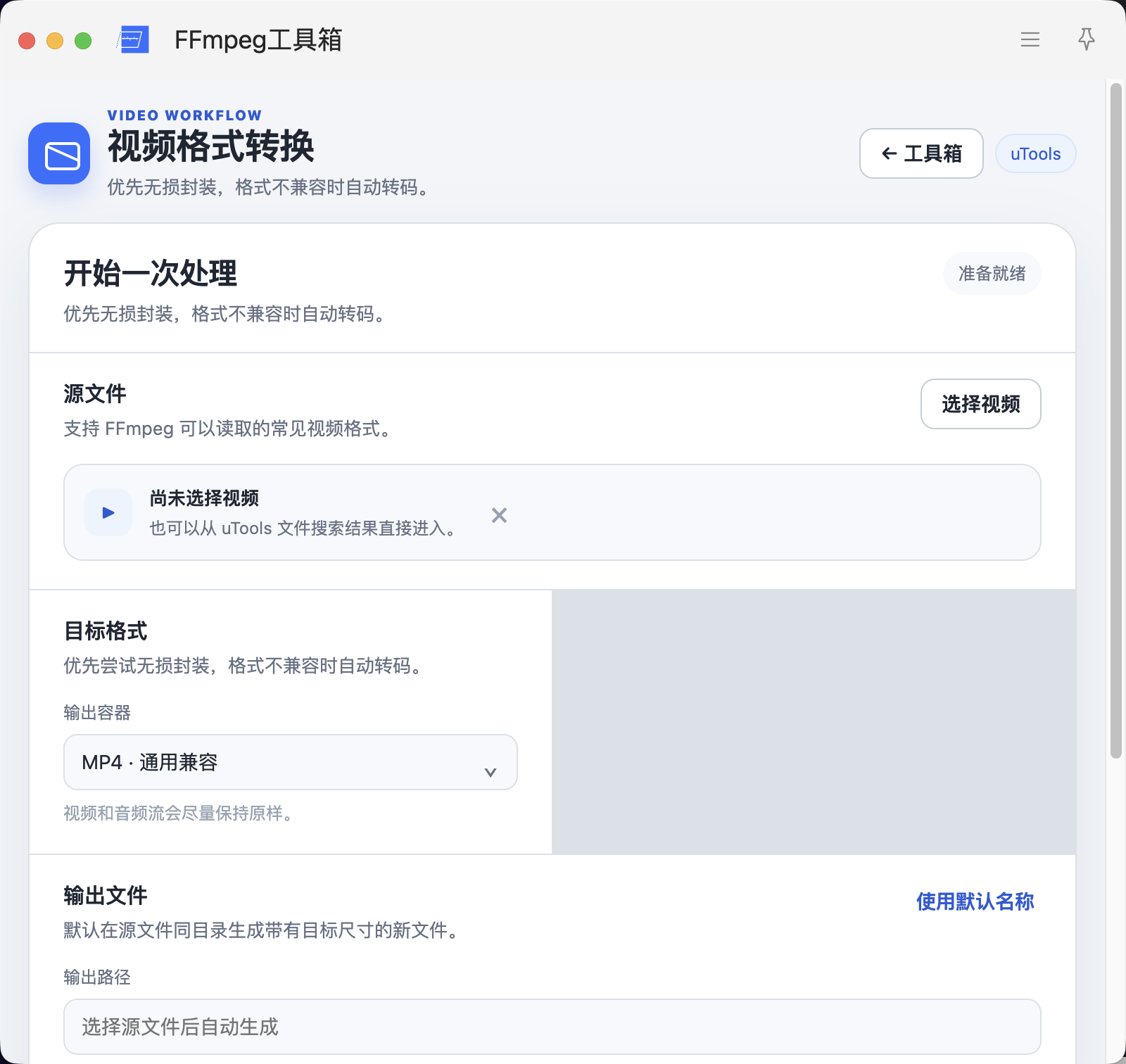Screen dimensions: 1126x1064
Task: Click the 输出路径 input field
Action: click(x=552, y=1027)
